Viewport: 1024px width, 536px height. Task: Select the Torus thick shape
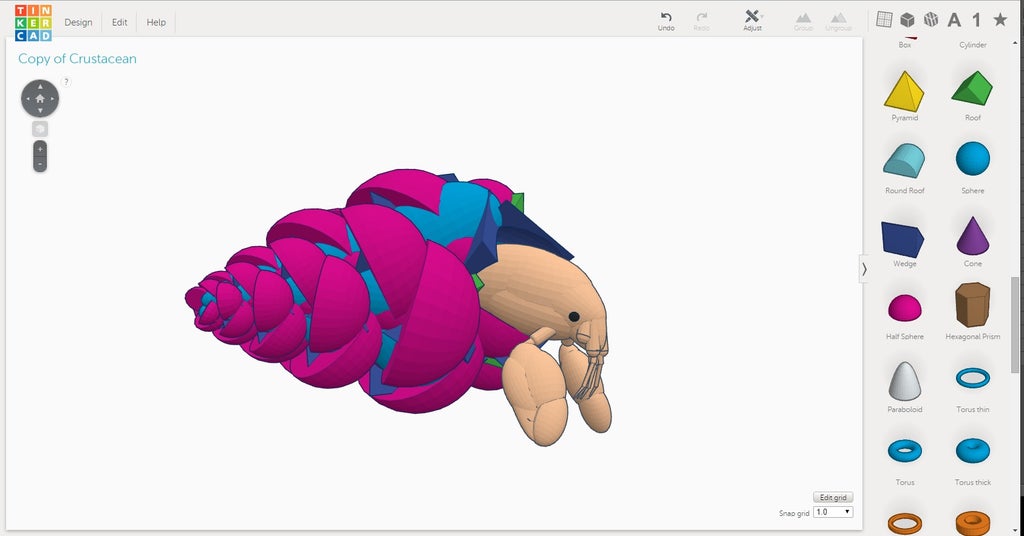tap(972, 450)
